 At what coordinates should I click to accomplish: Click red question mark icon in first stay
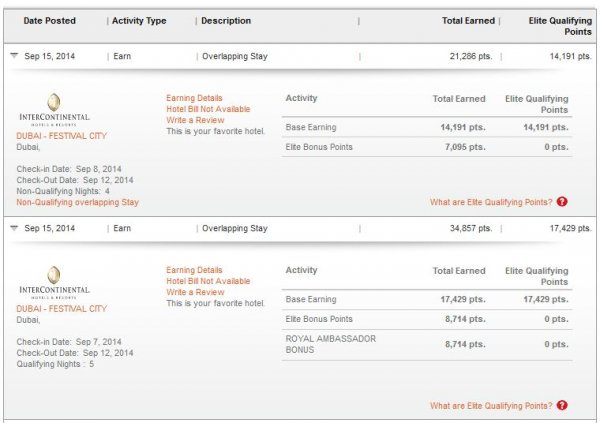(562, 202)
